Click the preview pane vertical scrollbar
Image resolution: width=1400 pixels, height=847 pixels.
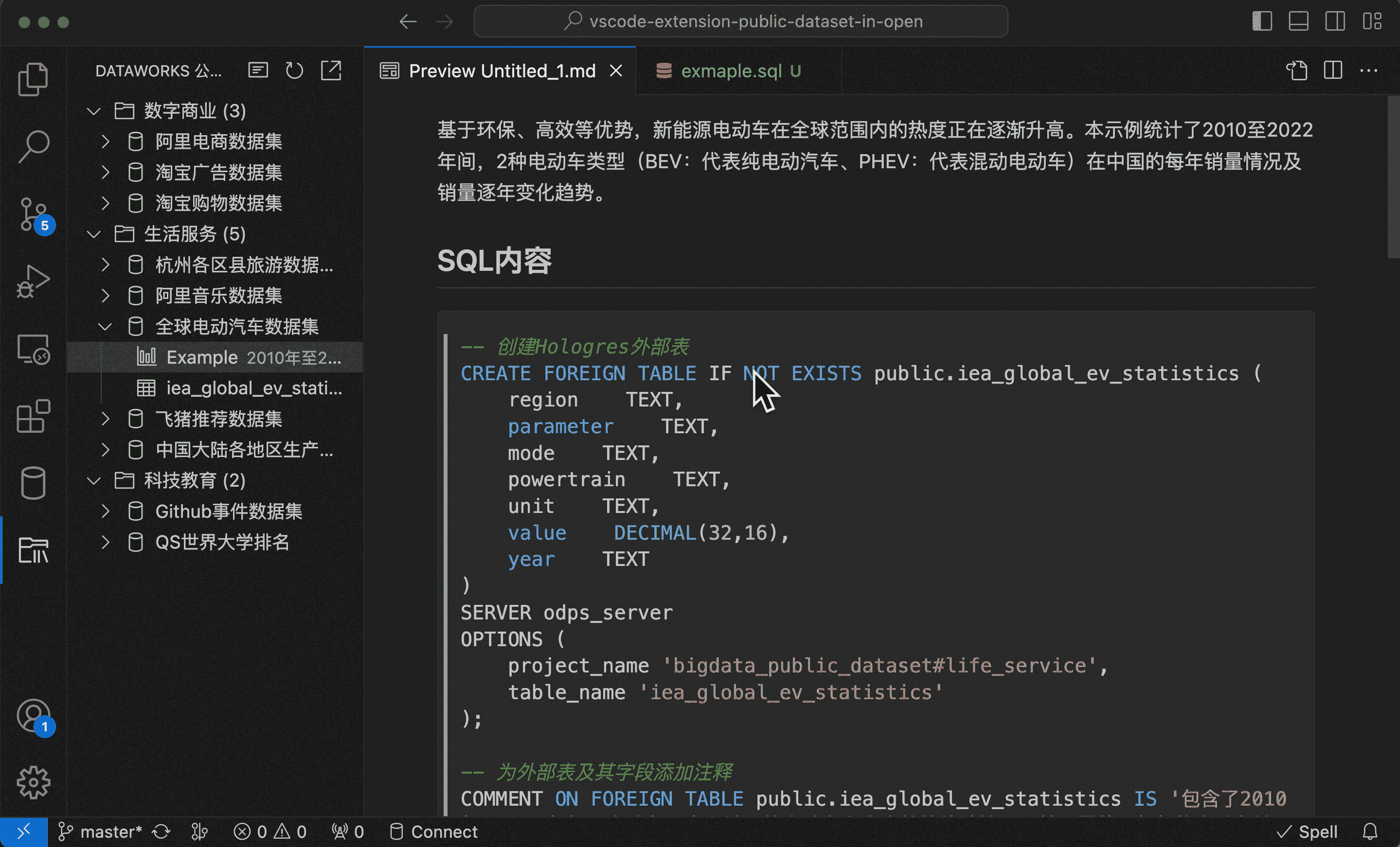[x=1393, y=176]
